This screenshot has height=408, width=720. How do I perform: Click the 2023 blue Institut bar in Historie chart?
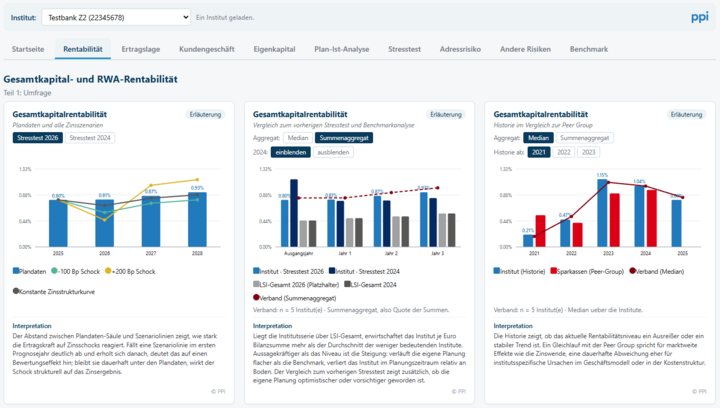[x=602, y=213]
